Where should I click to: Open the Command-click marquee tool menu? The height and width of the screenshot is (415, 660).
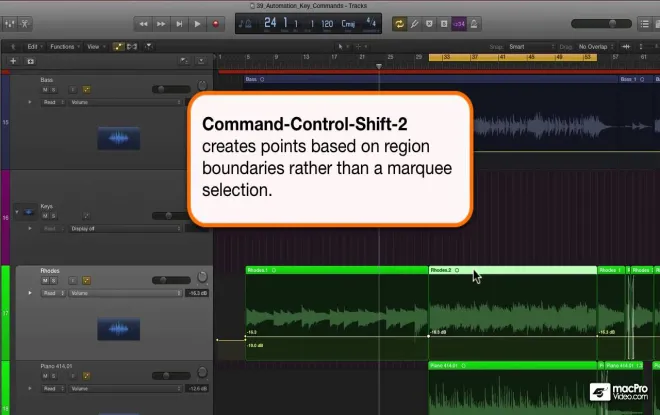[x=361, y=47]
